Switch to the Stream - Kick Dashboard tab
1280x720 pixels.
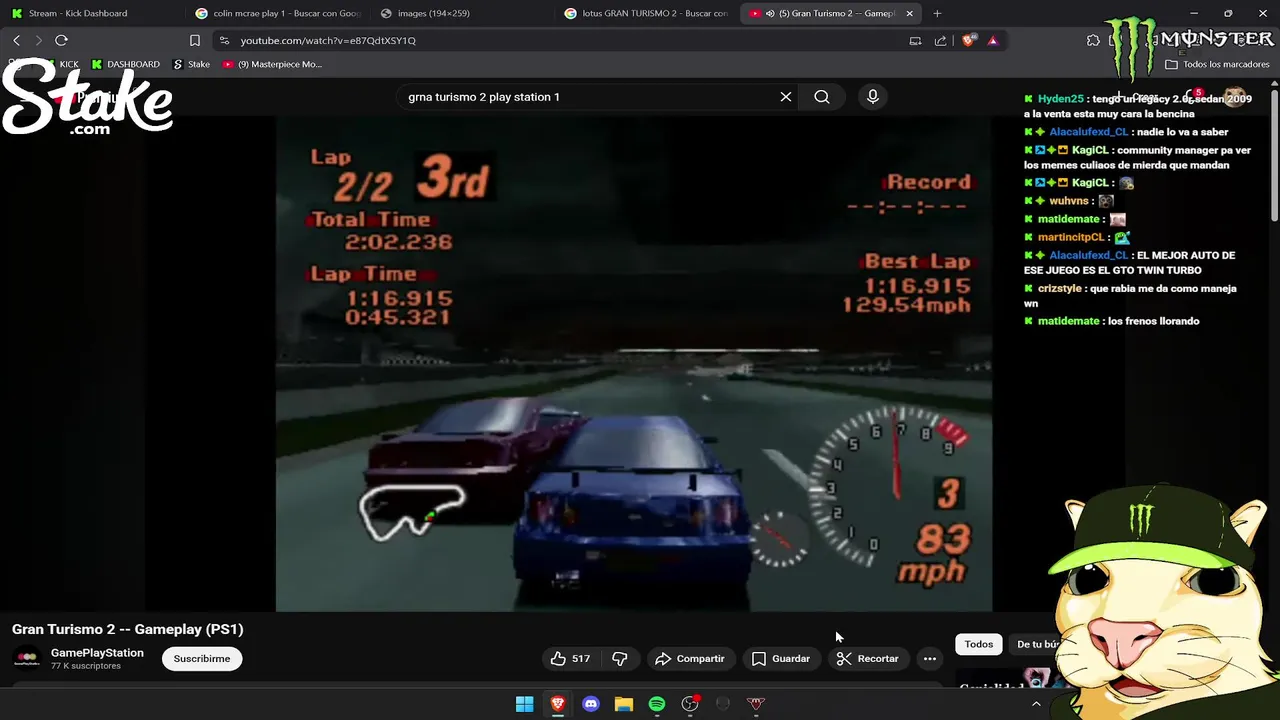tap(92, 13)
